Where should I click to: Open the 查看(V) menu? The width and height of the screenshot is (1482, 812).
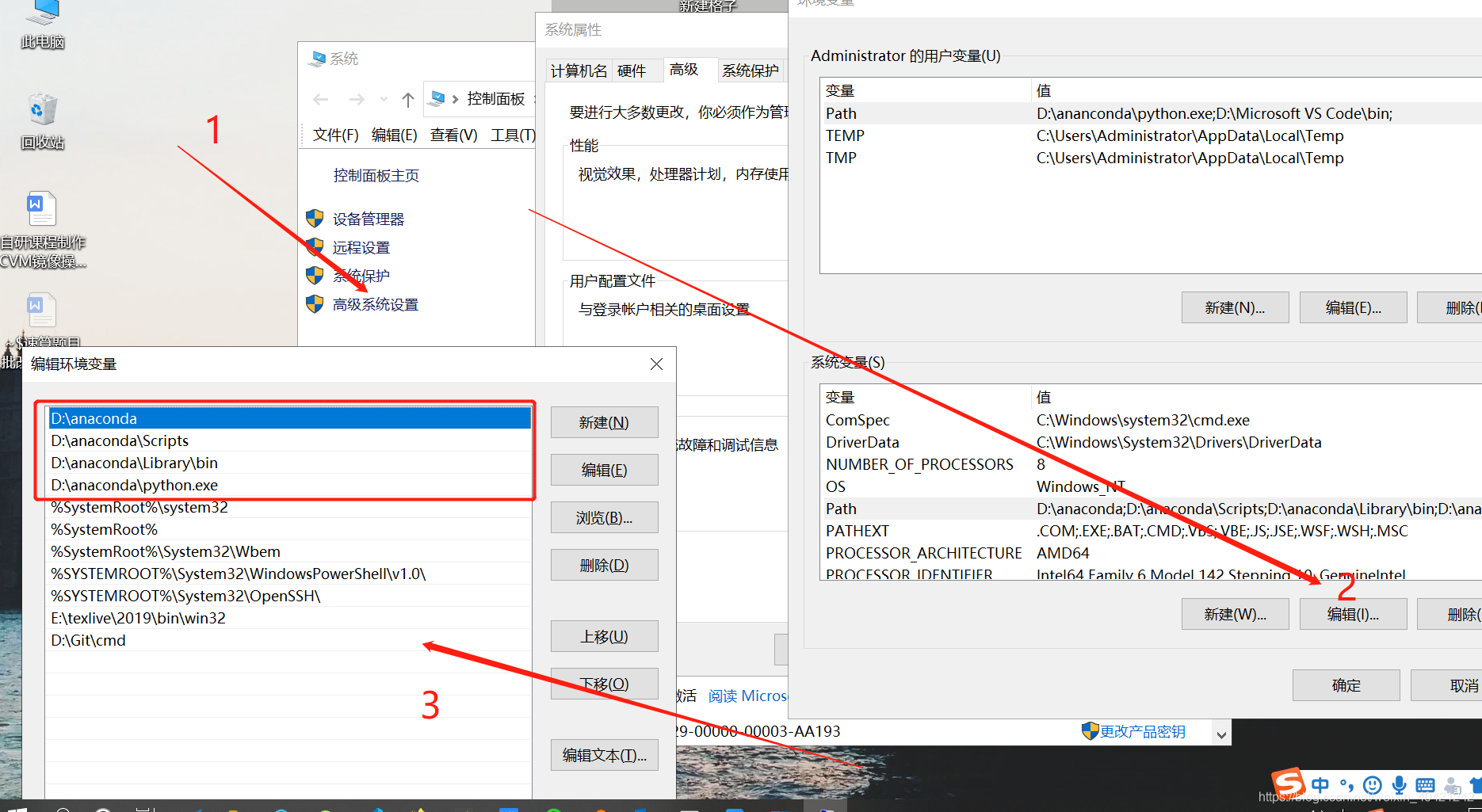coord(453,135)
